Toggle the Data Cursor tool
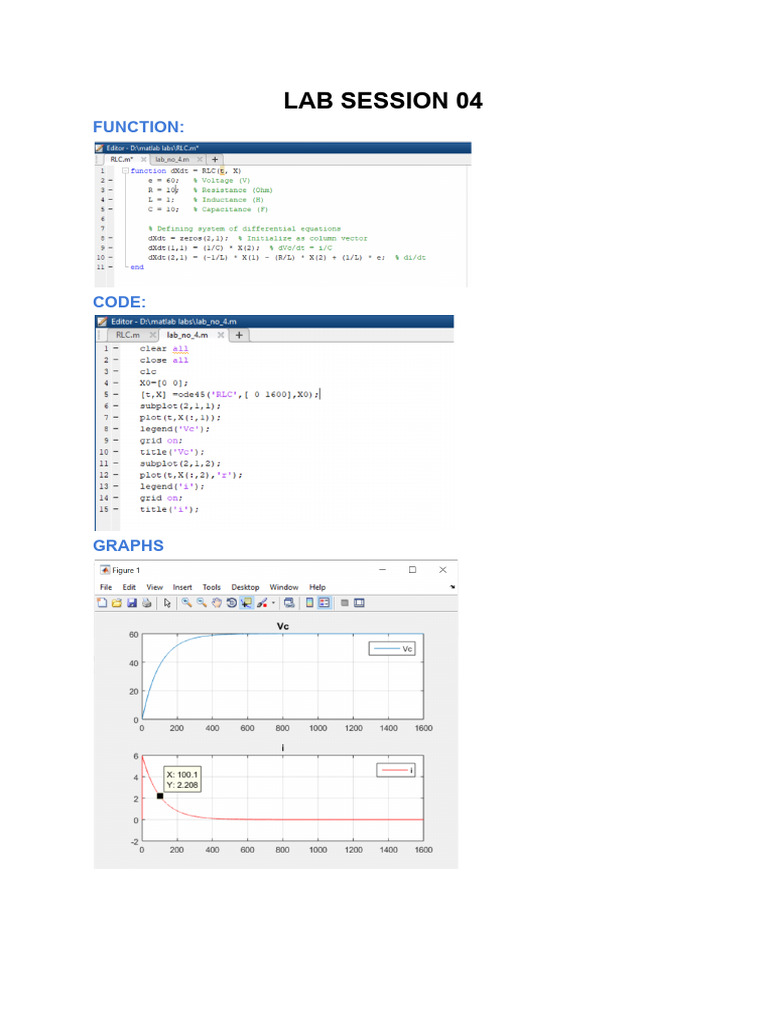768x1024 pixels. pyautogui.click(x=247, y=603)
